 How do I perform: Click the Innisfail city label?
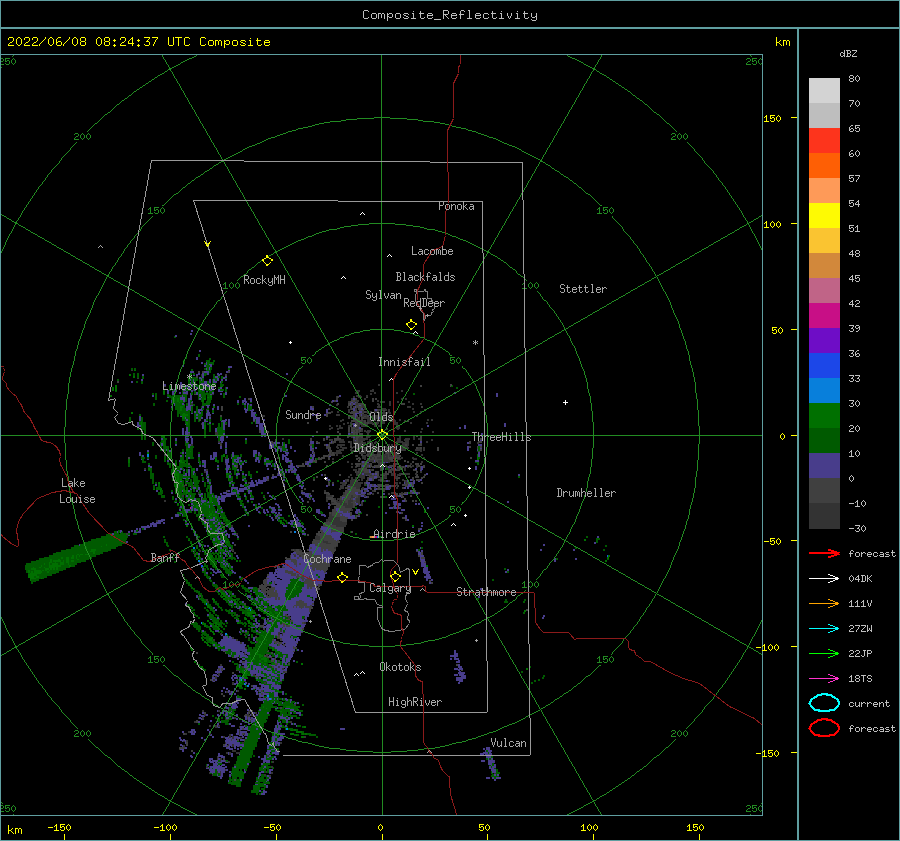point(404,362)
